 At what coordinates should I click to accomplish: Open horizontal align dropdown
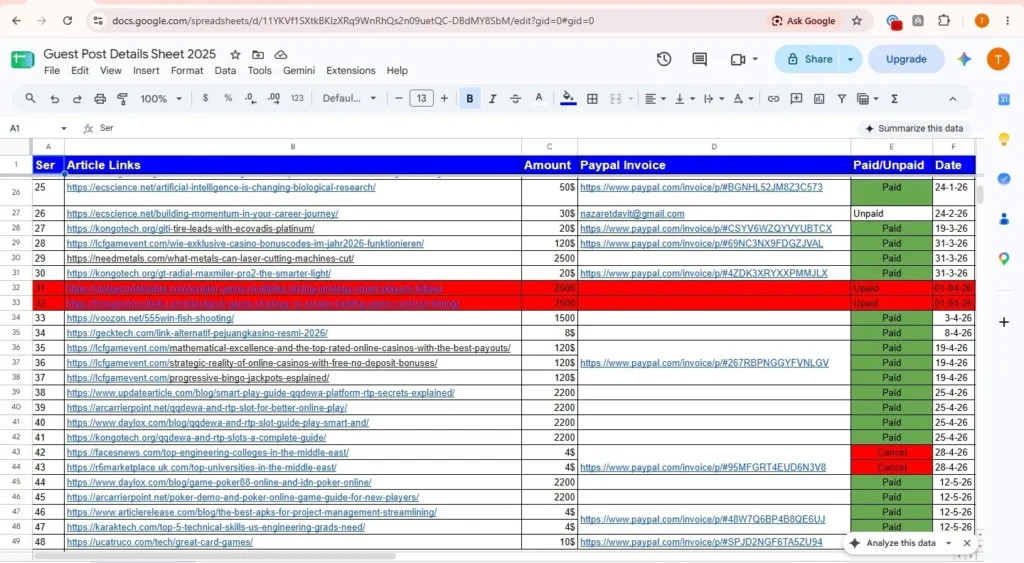655,99
